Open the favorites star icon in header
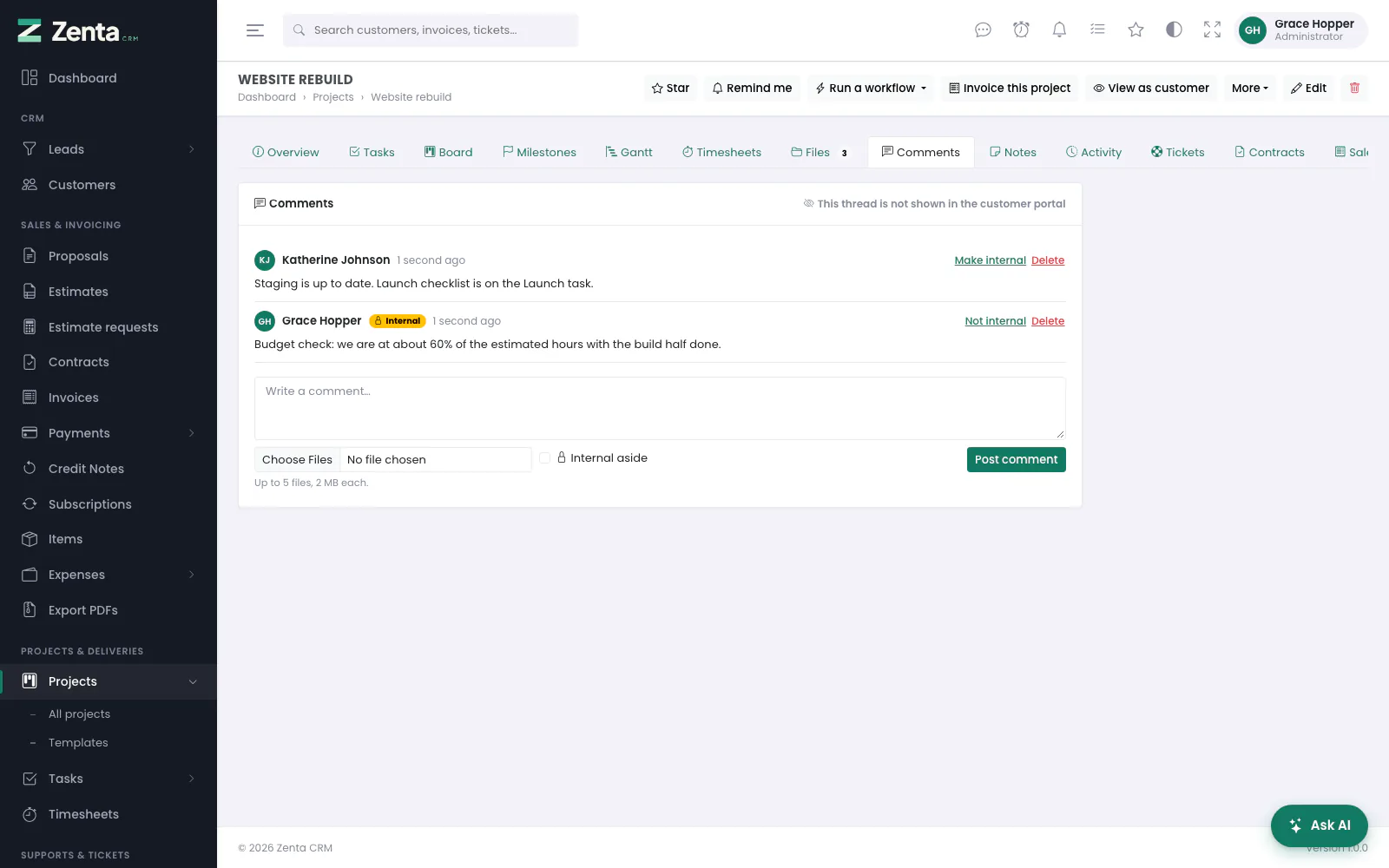The image size is (1389, 868). [x=1136, y=30]
